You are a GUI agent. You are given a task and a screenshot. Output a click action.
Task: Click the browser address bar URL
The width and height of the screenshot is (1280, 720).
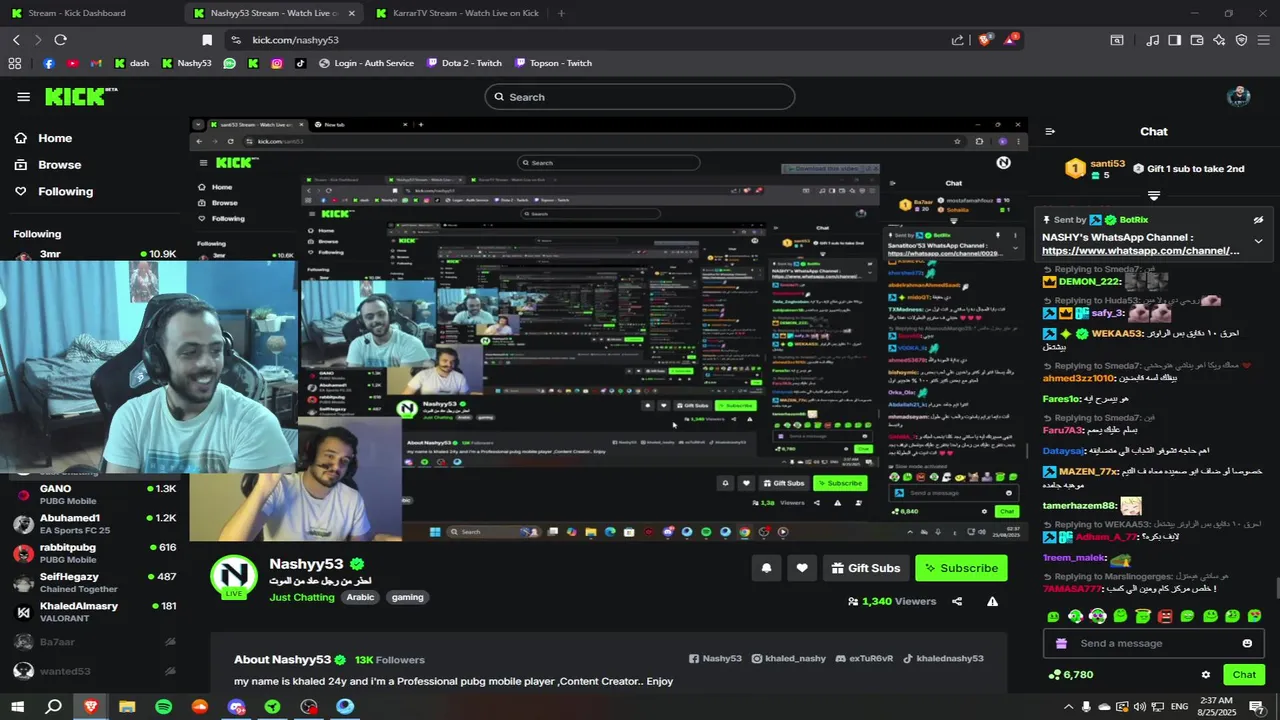point(295,40)
